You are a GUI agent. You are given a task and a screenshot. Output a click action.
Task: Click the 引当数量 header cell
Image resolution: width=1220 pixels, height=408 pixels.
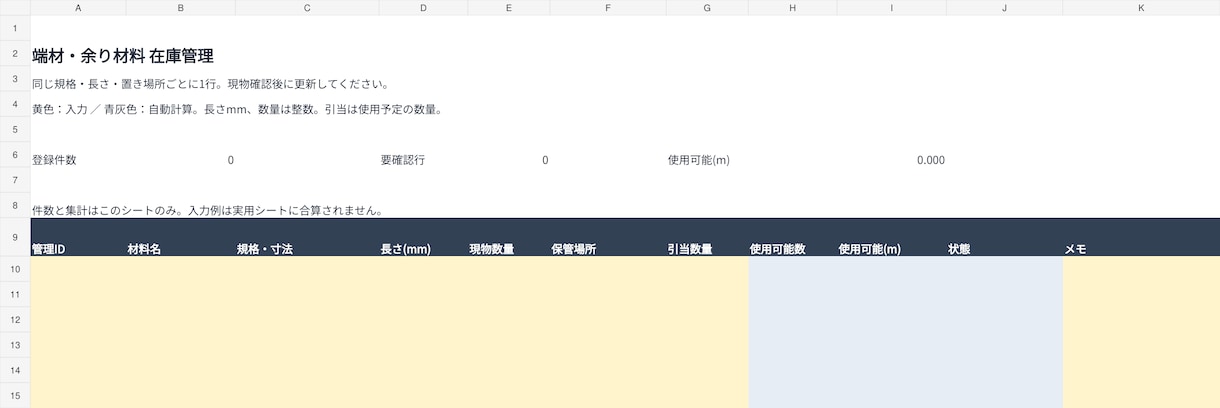click(x=707, y=237)
